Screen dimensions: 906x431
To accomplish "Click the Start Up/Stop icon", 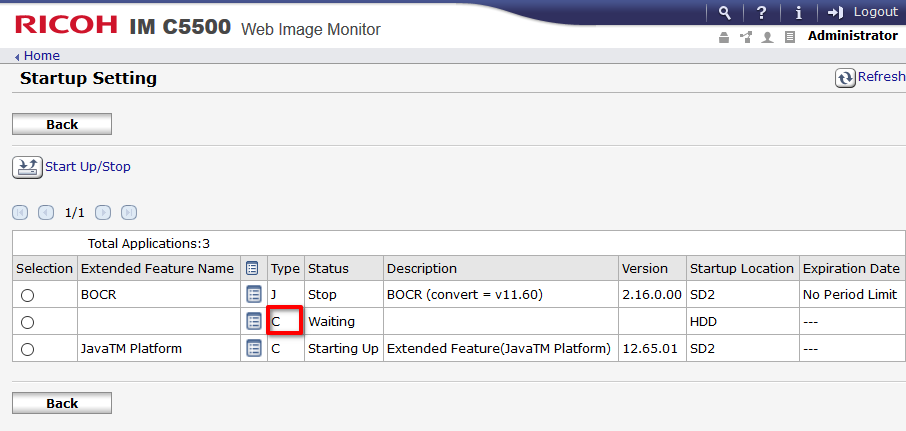I will click(x=27, y=167).
